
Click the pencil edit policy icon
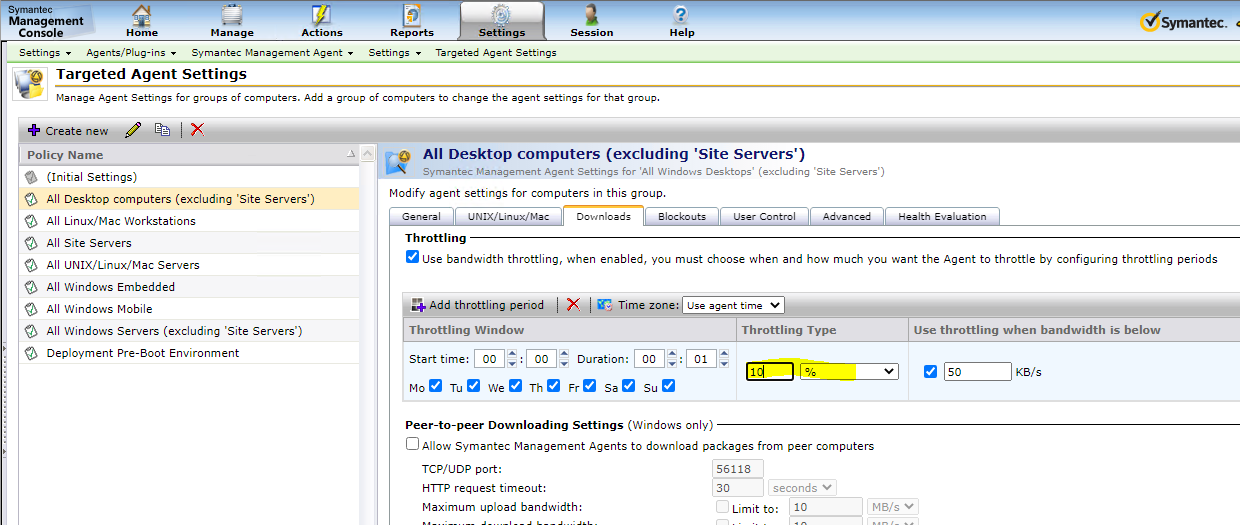click(x=133, y=130)
